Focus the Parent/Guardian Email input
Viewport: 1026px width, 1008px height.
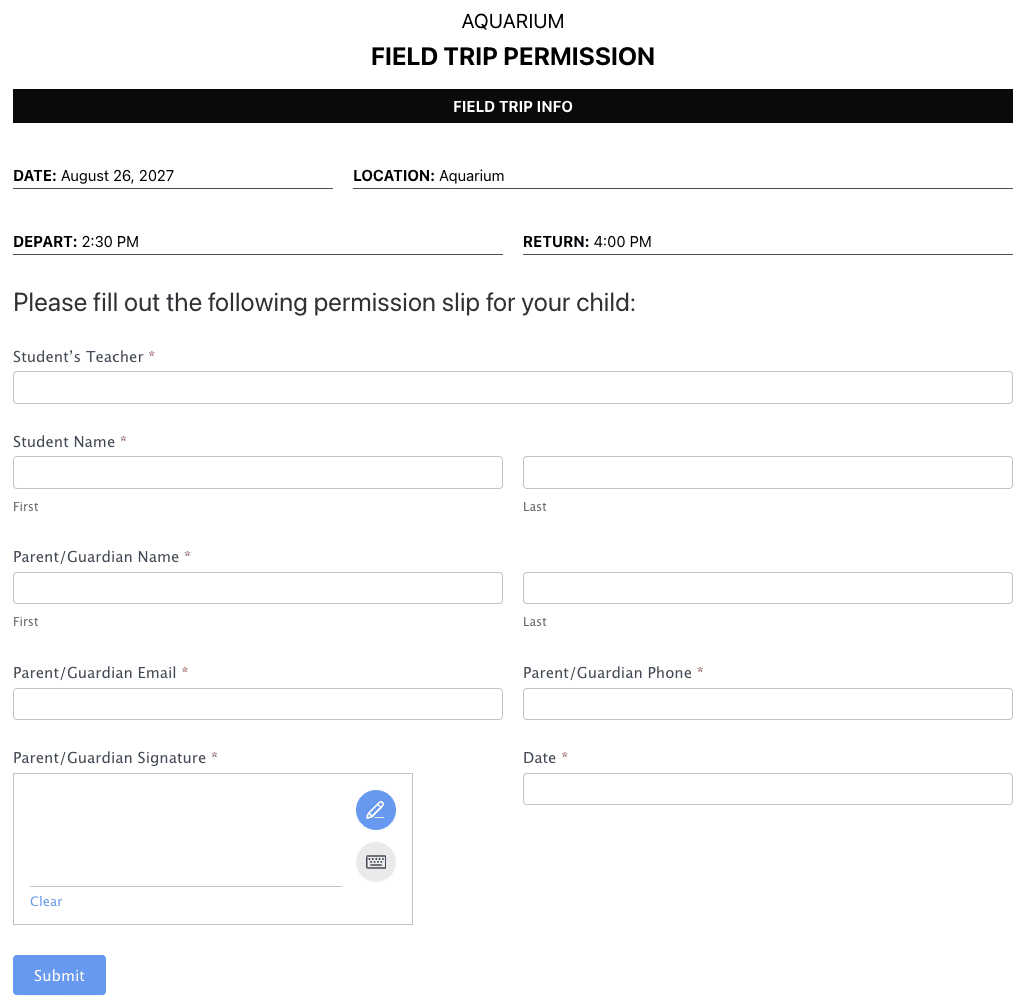pyautogui.click(x=257, y=704)
